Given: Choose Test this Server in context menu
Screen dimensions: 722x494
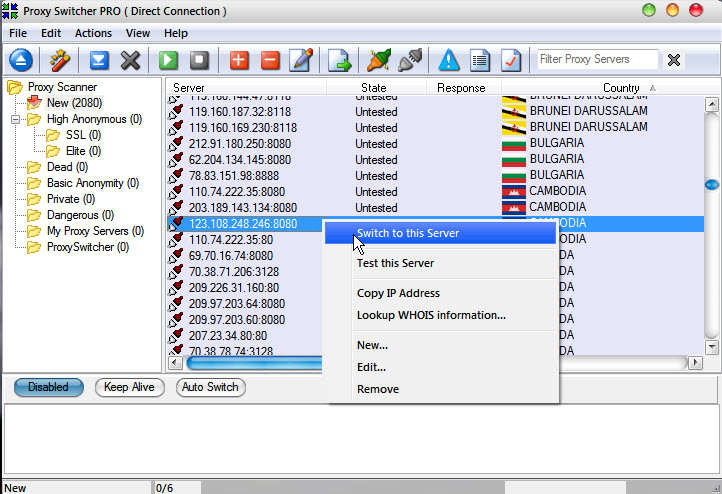Looking at the screenshot, I should (440, 263).
